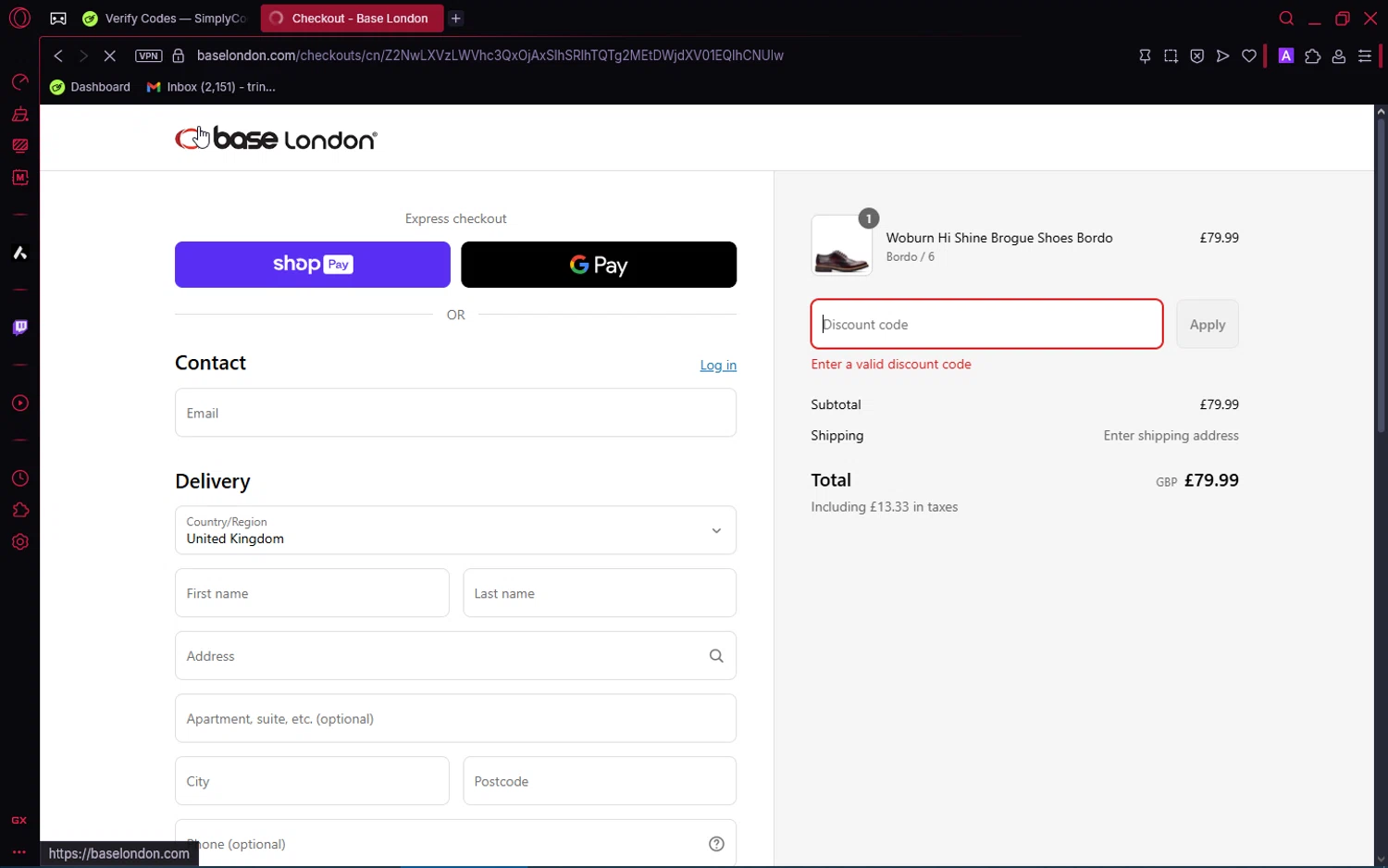Open the Opera GX main menu logo

point(19,19)
